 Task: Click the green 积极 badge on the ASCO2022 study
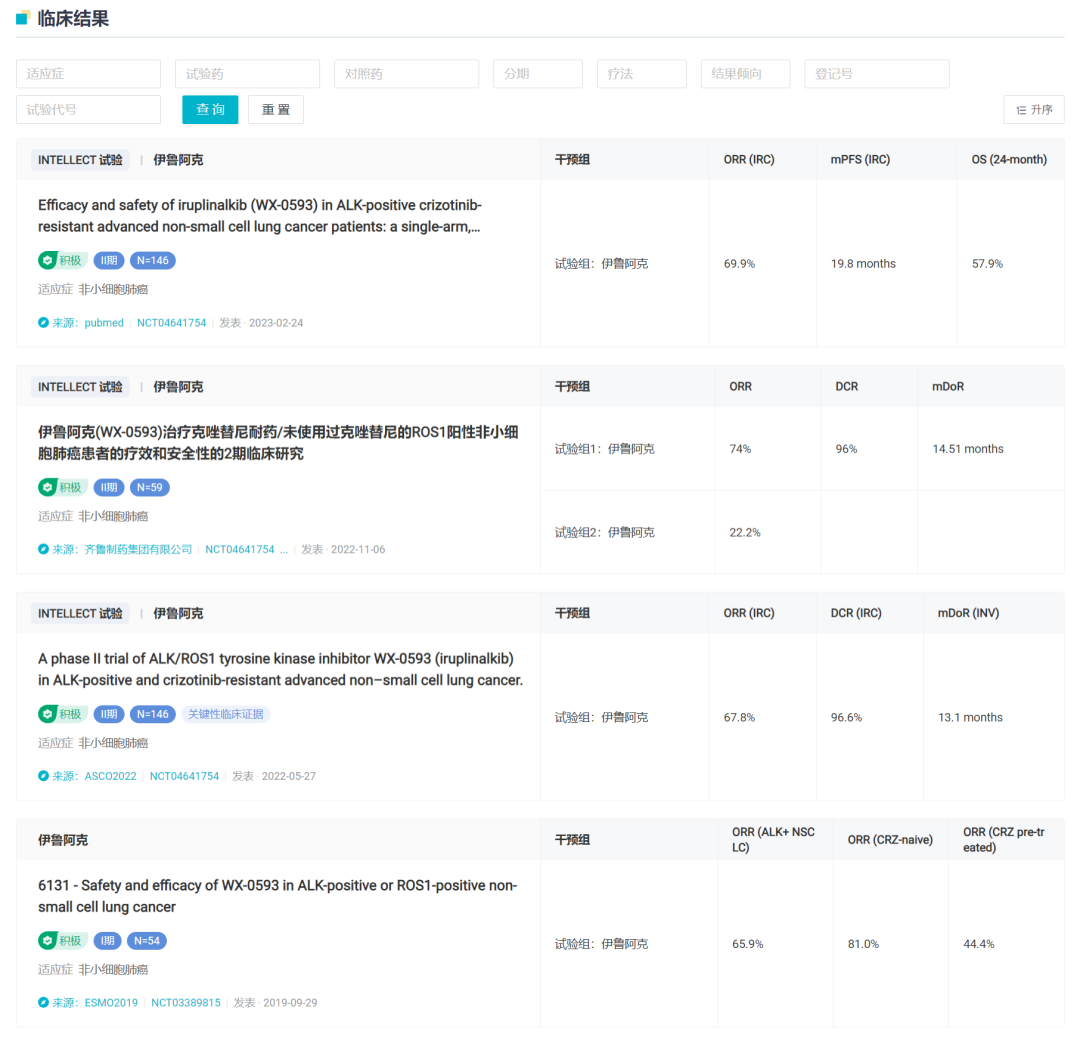pos(62,714)
